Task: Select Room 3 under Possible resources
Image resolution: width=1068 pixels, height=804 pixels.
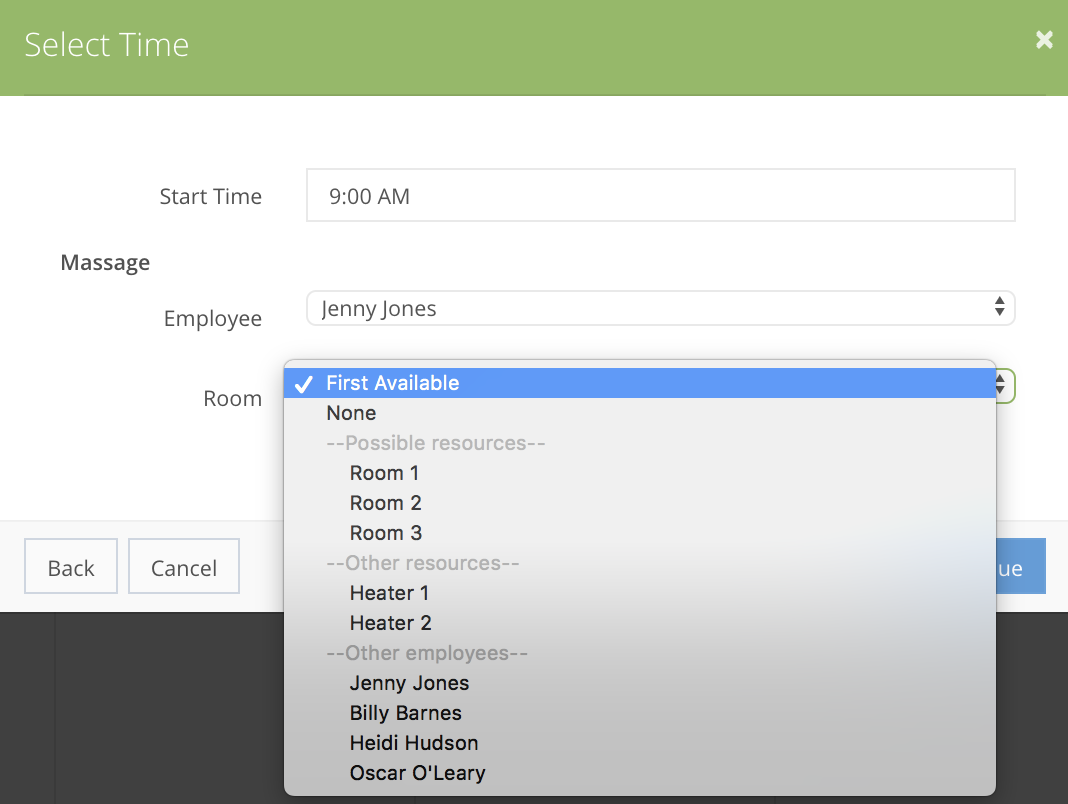Action: tap(384, 533)
